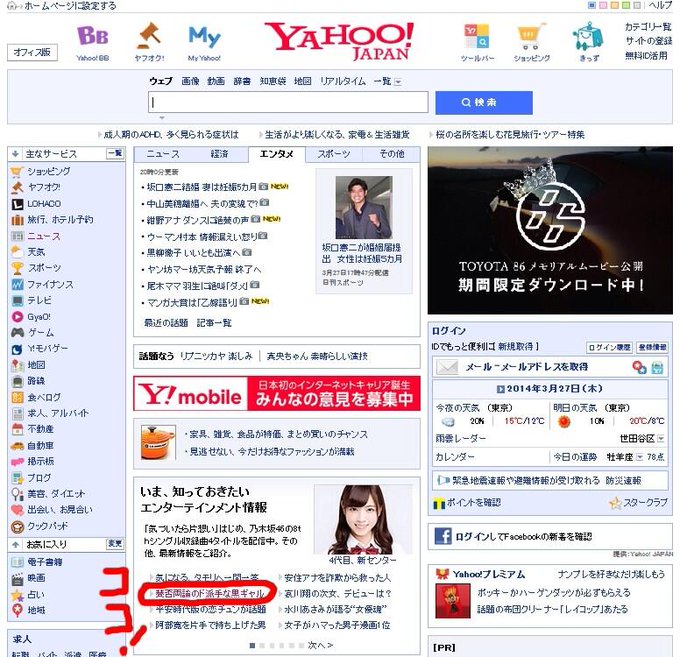Click the TV icon in sidebar
The height and width of the screenshot is (657, 680).
point(17,301)
